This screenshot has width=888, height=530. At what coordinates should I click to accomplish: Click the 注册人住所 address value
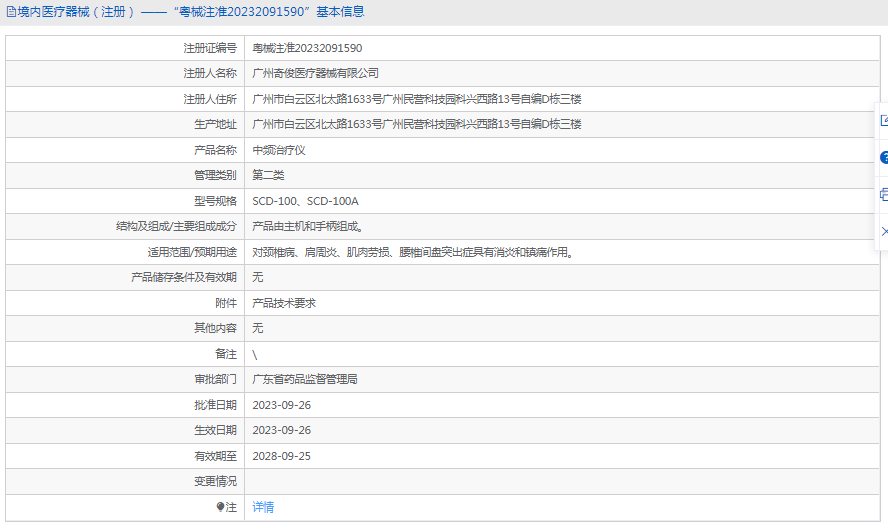click(417, 99)
